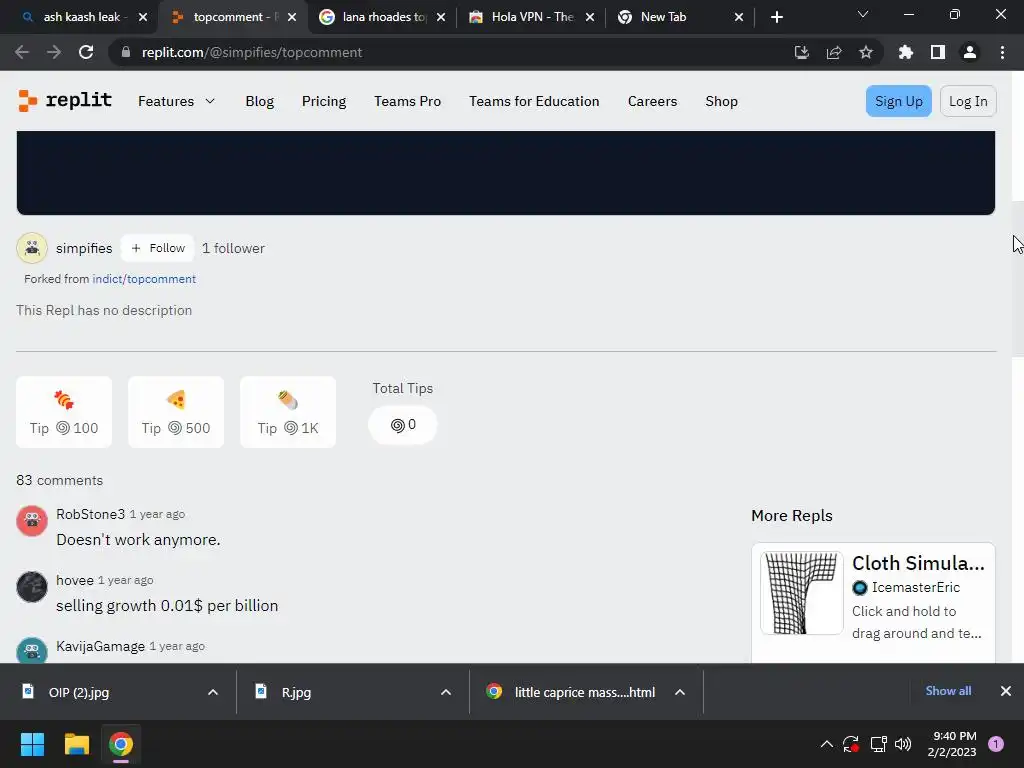
Task: Expand the Features dropdown menu
Action: 176,101
